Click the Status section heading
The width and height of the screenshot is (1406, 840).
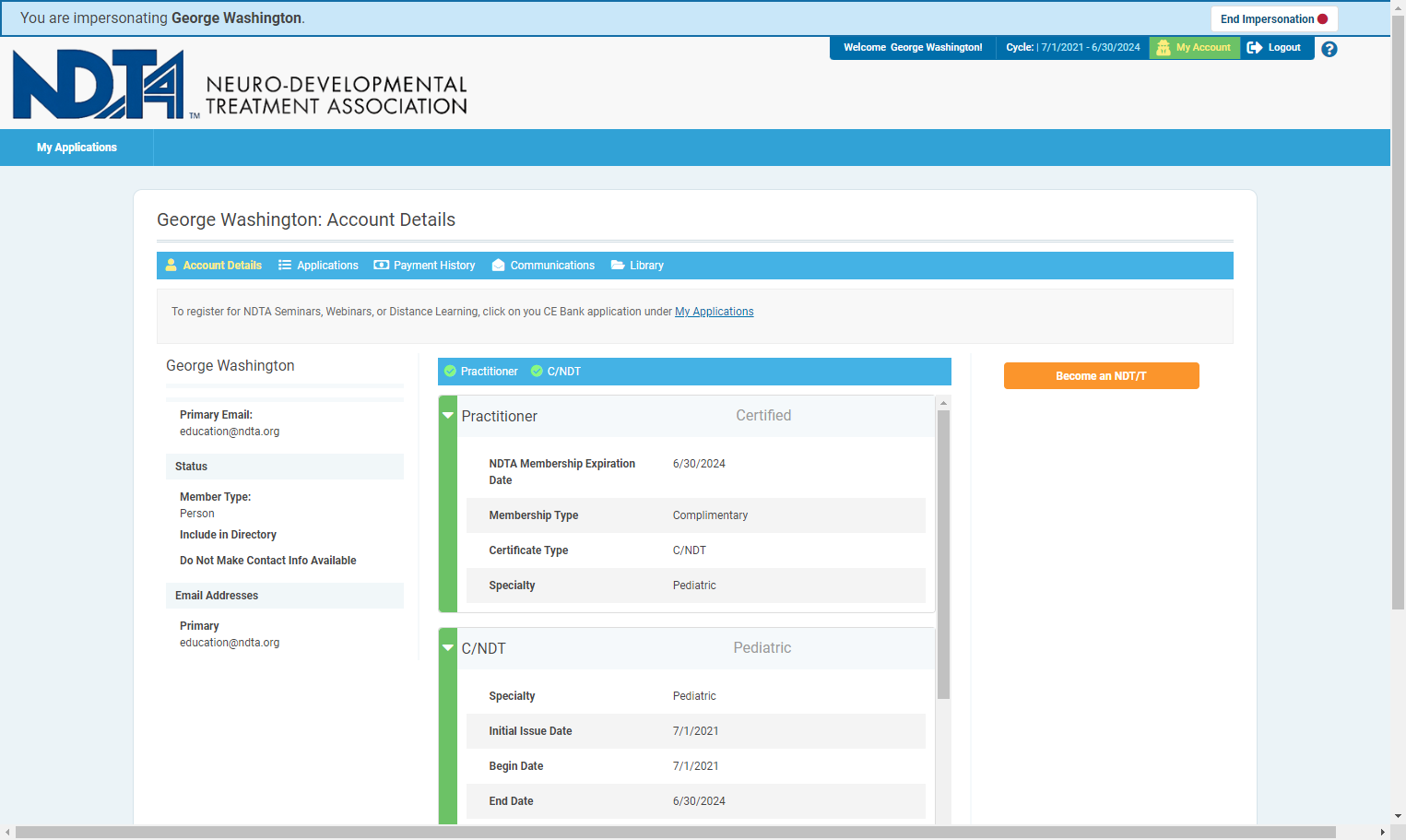click(x=285, y=467)
